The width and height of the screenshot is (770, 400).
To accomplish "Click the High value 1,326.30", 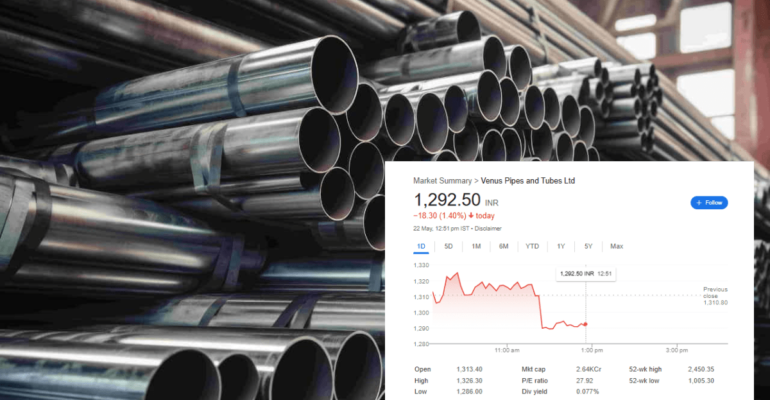I will tap(469, 381).
